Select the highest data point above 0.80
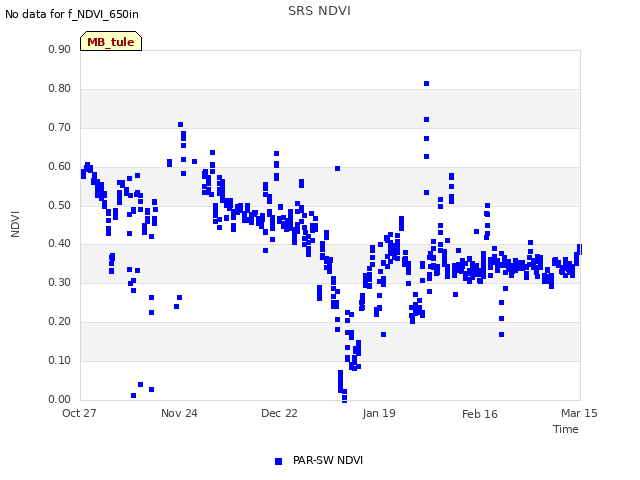Image resolution: width=640 pixels, height=480 pixels. point(427,84)
